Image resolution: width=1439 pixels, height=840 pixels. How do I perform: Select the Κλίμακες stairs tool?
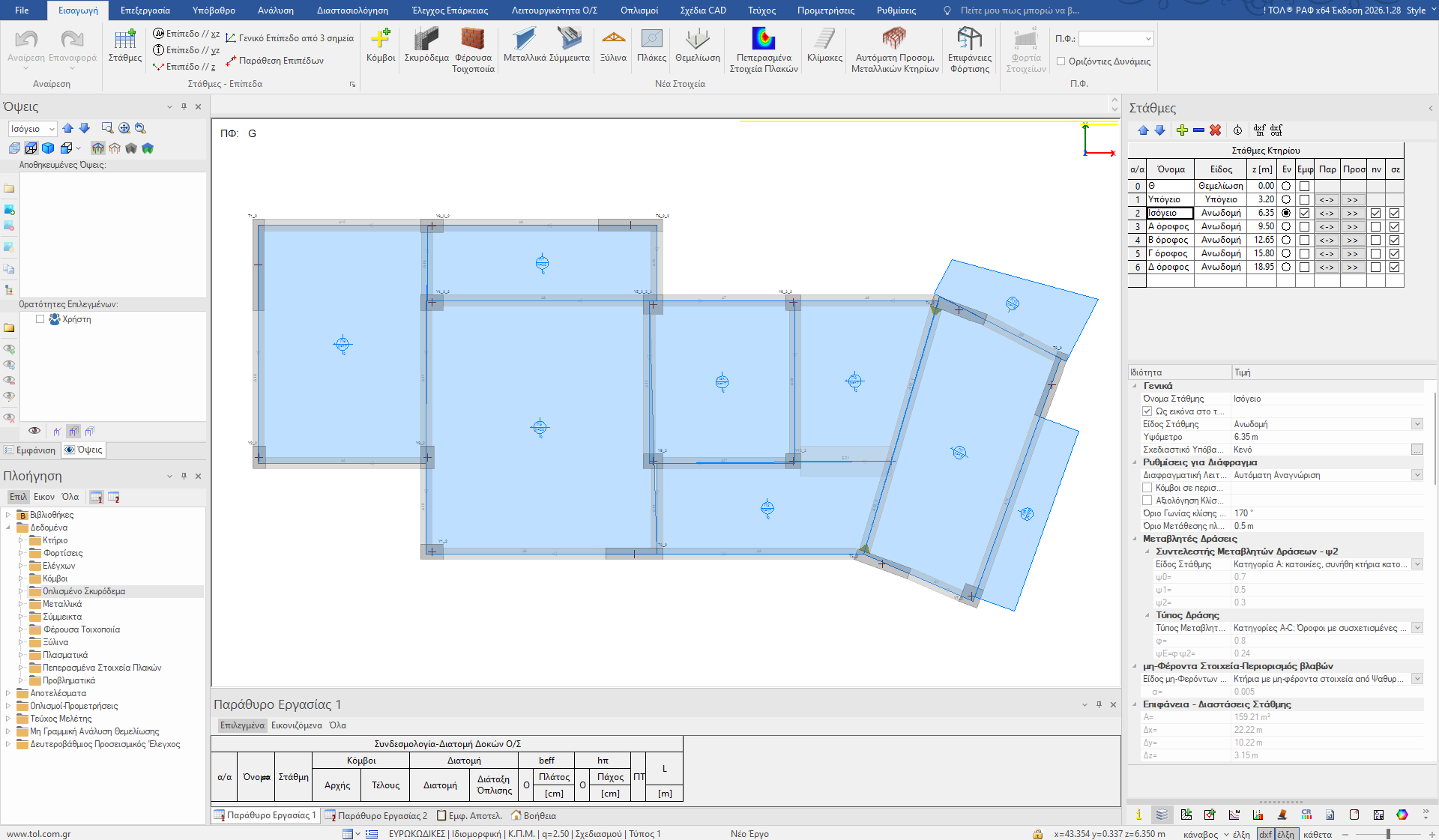coord(824,46)
